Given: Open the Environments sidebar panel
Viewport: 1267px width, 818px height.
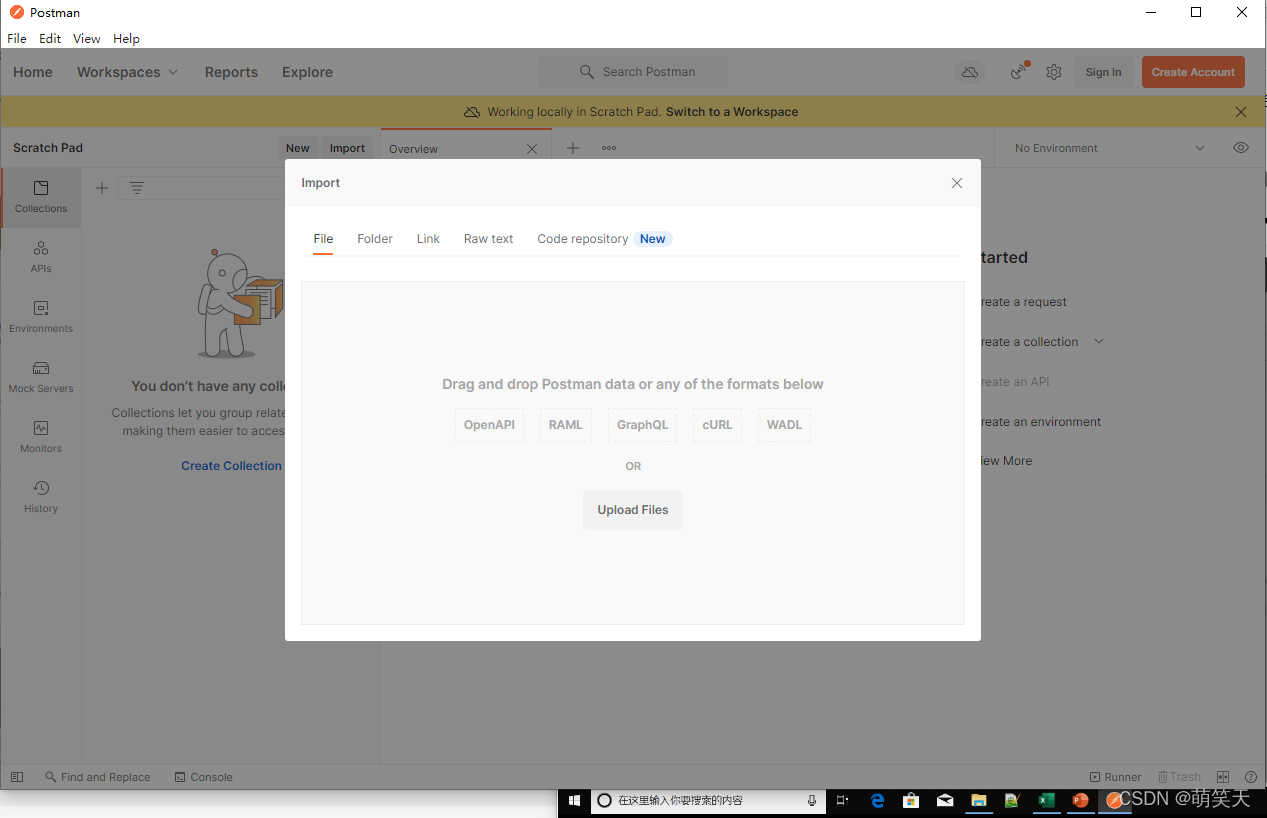Looking at the screenshot, I should coord(41,317).
